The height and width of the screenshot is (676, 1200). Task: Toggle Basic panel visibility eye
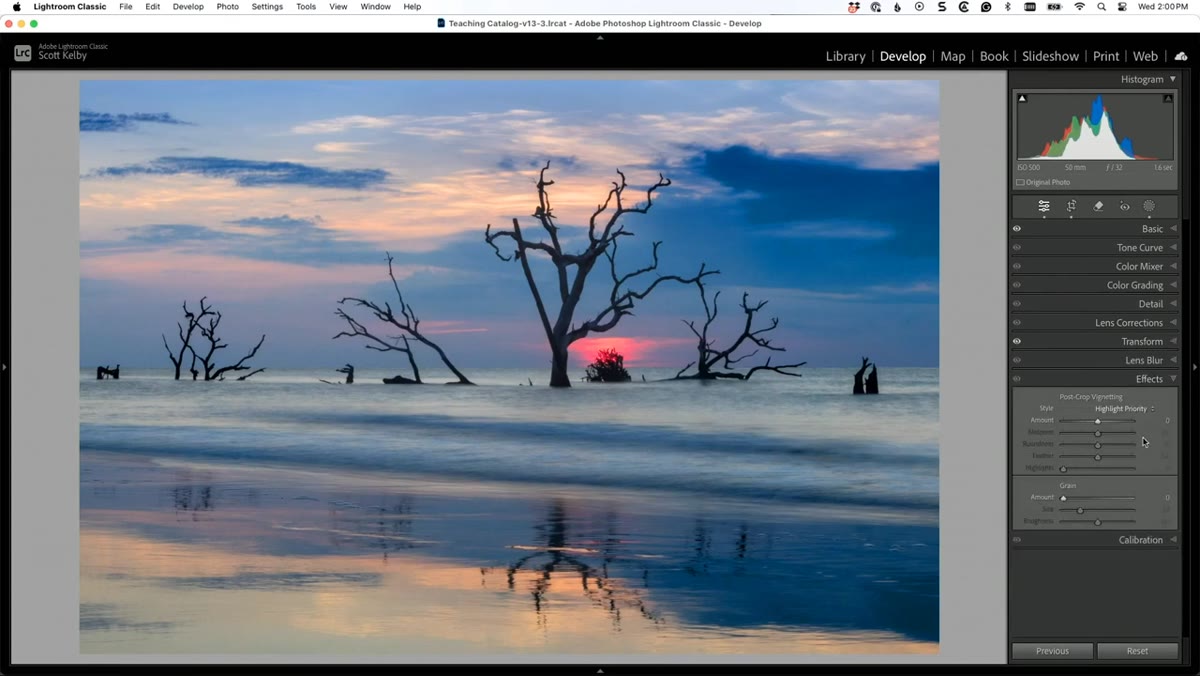pos(1017,229)
